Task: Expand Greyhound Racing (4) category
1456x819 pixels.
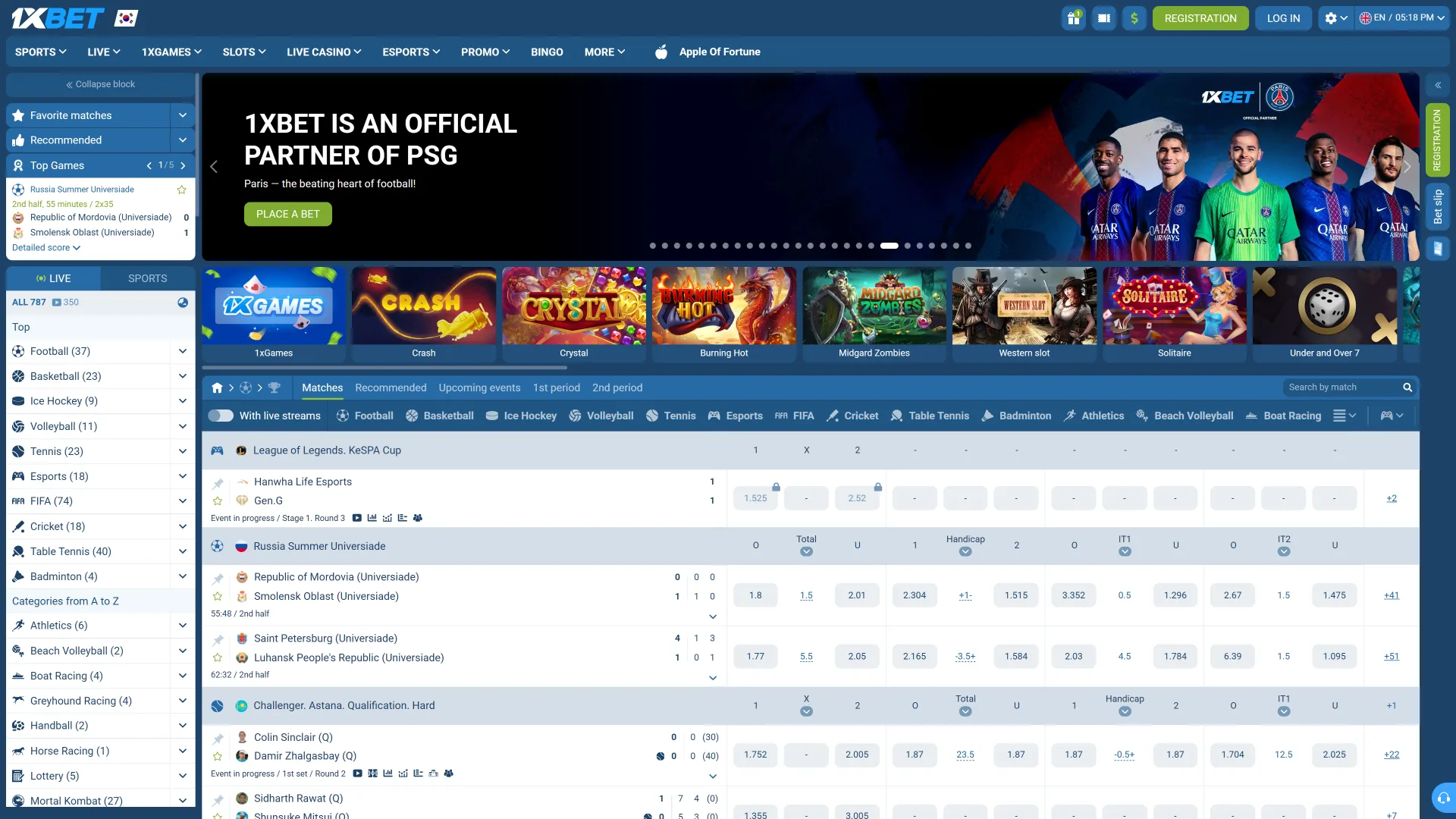Action: click(x=183, y=701)
